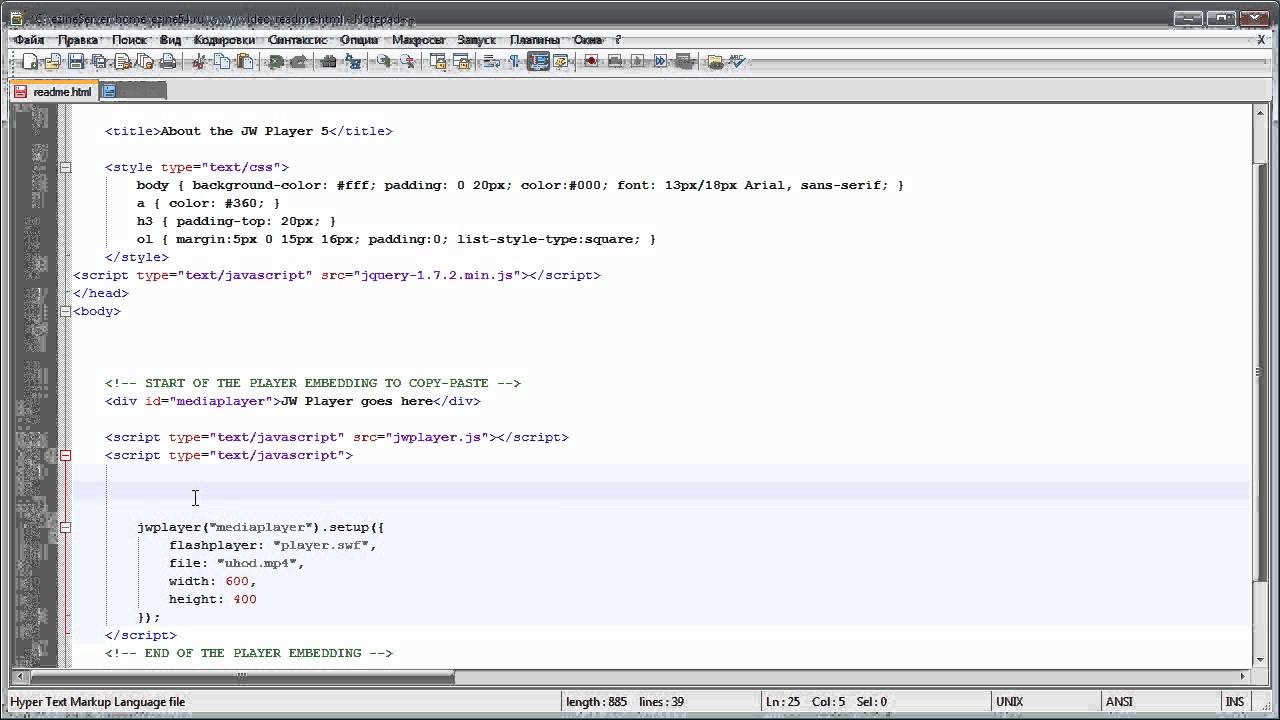Screen dimensions: 1280x720
Task: Save the current file via toolbar
Action: (76, 62)
